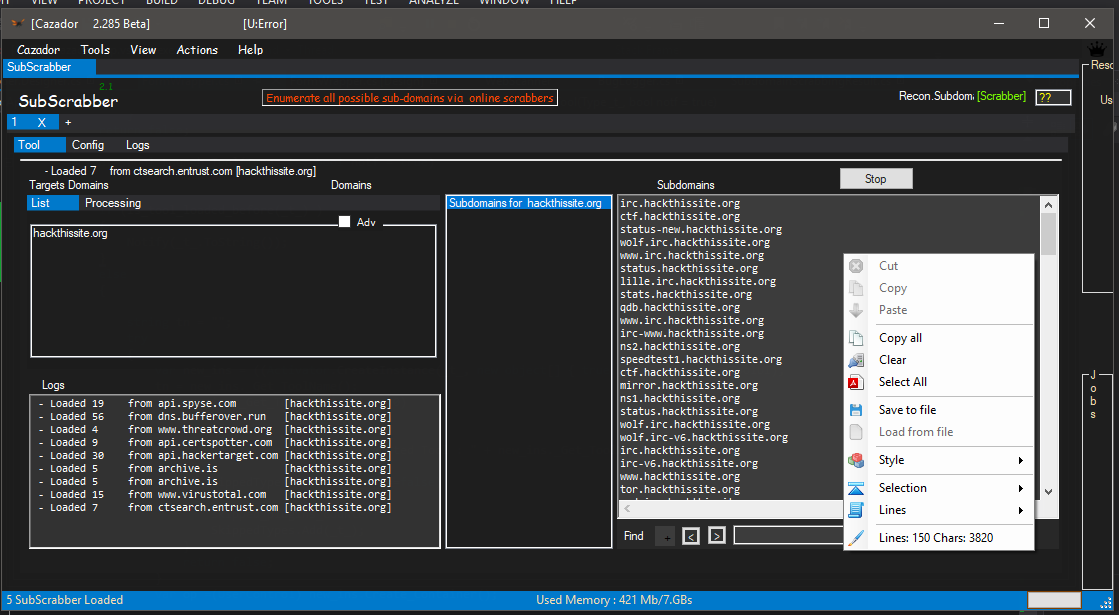The width and height of the screenshot is (1119, 615).
Task: Open the Cazador menu
Action: [x=39, y=50]
